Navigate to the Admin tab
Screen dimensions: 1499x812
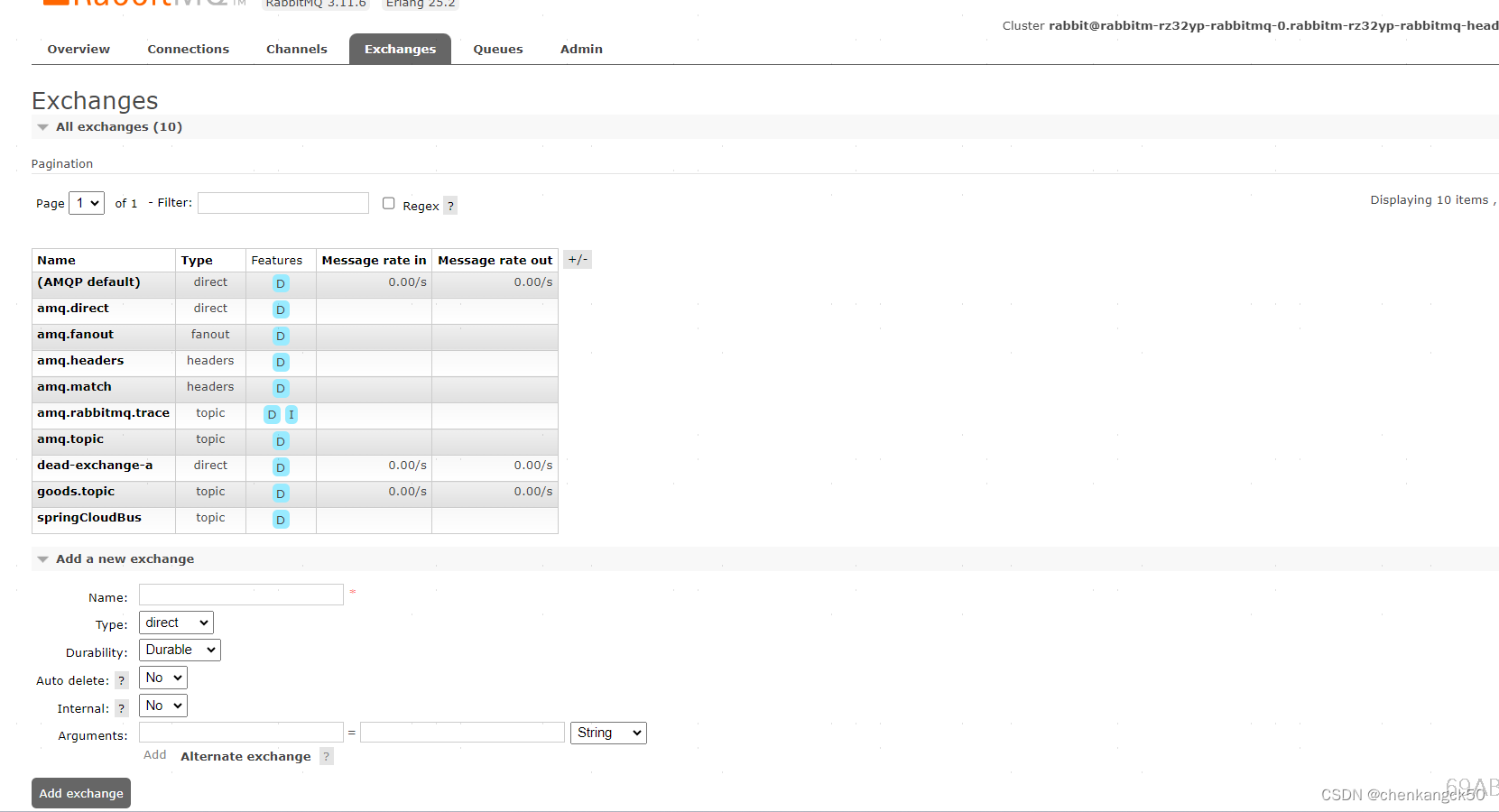[581, 50]
